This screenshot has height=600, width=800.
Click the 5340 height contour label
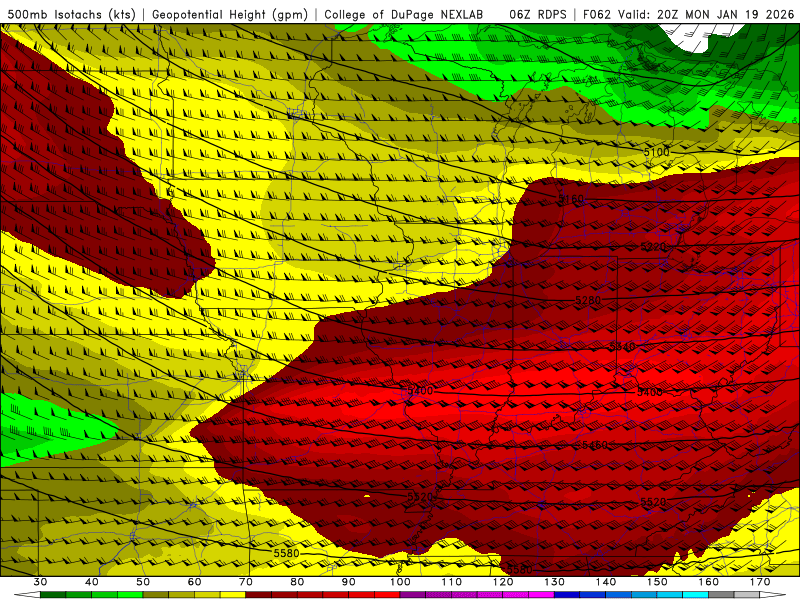[x=622, y=347]
